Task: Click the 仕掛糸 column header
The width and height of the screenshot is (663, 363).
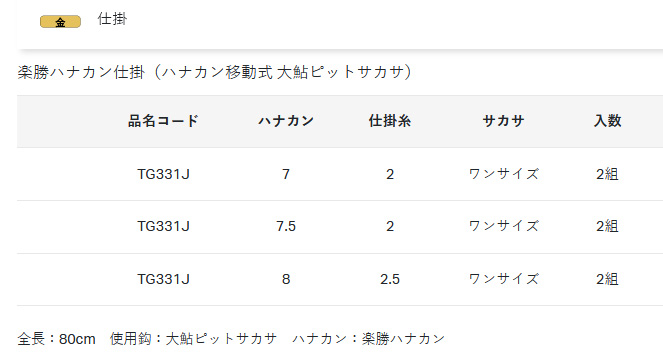Action: tap(389, 121)
